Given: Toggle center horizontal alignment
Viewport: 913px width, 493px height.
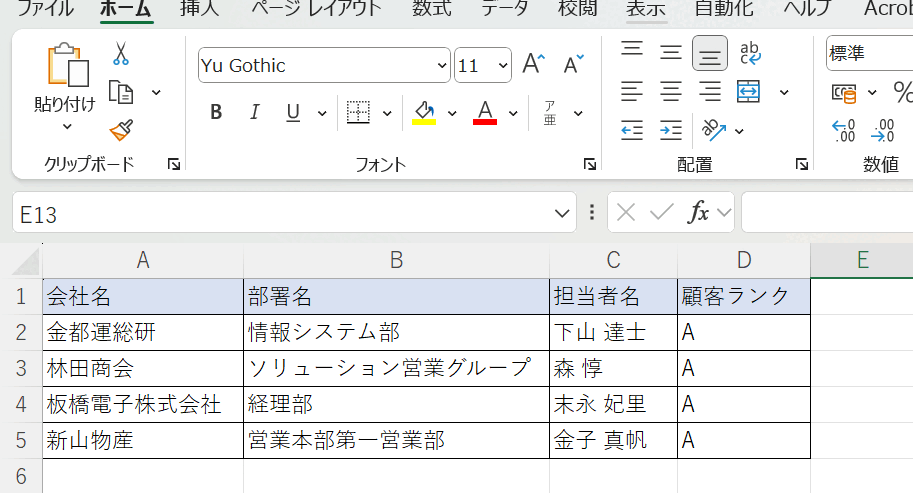Looking at the screenshot, I should coord(671,92).
